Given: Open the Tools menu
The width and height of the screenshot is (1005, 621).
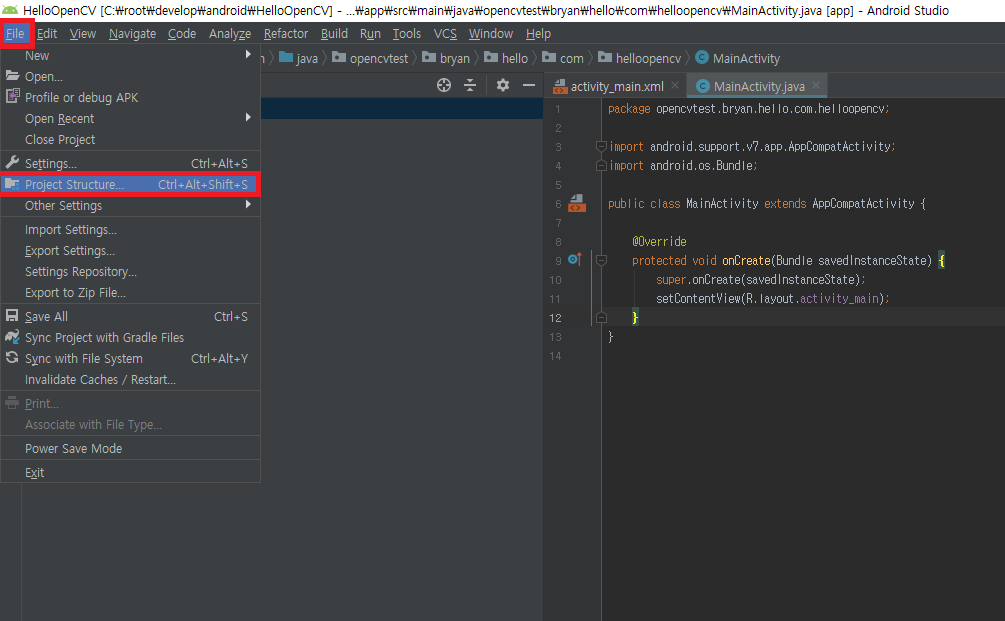Looking at the screenshot, I should pos(406,33).
